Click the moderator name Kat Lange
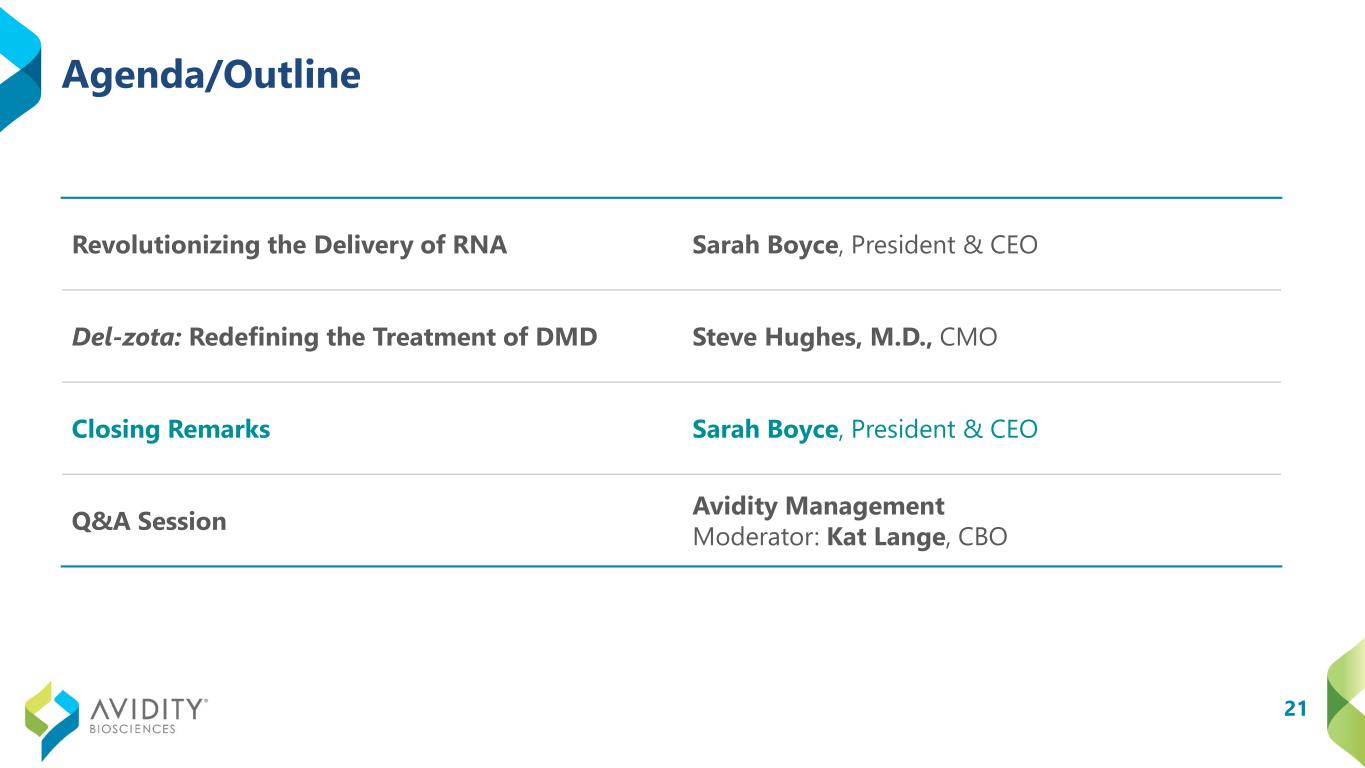The image size is (1365, 768). click(x=886, y=537)
